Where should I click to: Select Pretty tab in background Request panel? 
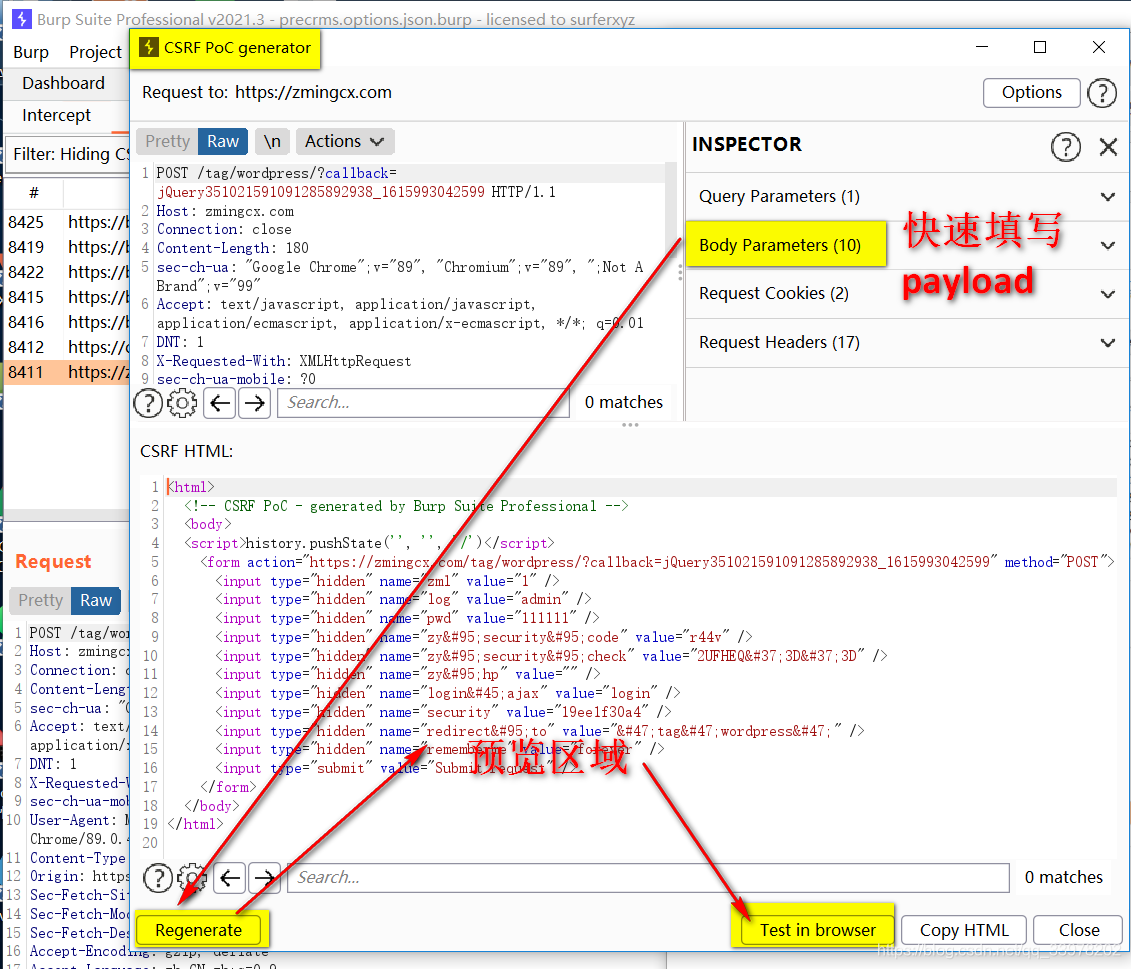40,600
